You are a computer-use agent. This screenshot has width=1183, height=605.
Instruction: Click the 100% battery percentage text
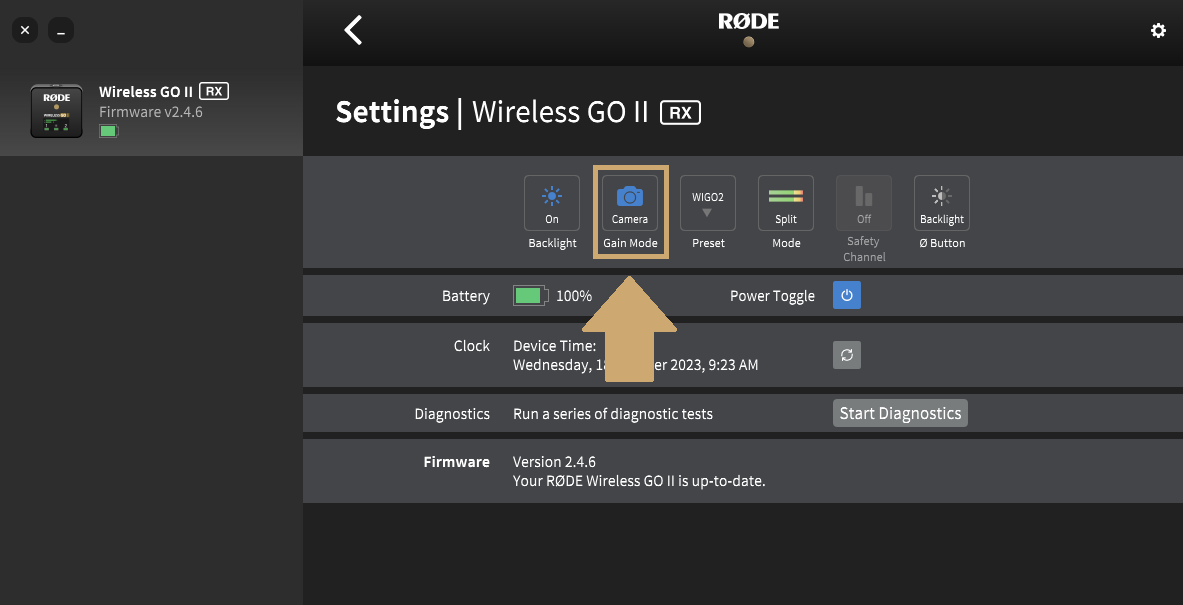pyautogui.click(x=574, y=296)
